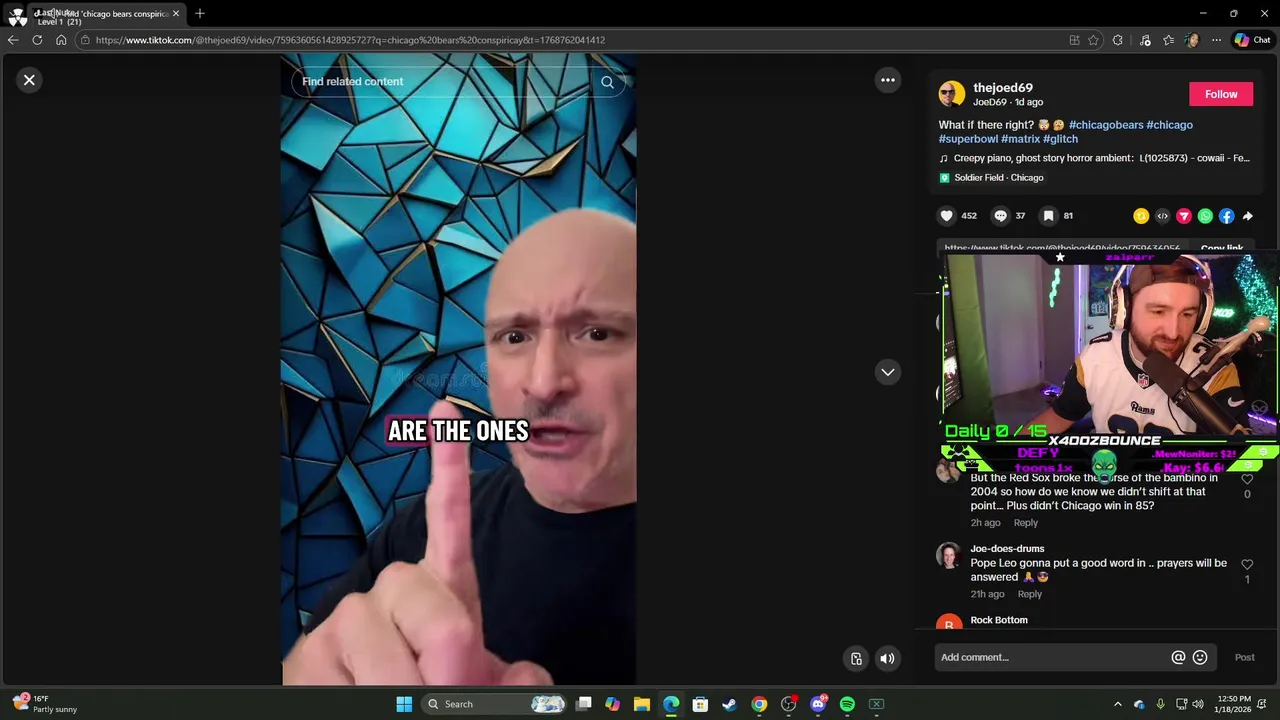Open the #matrix hashtag
The width and height of the screenshot is (1280, 720).
click(1021, 139)
